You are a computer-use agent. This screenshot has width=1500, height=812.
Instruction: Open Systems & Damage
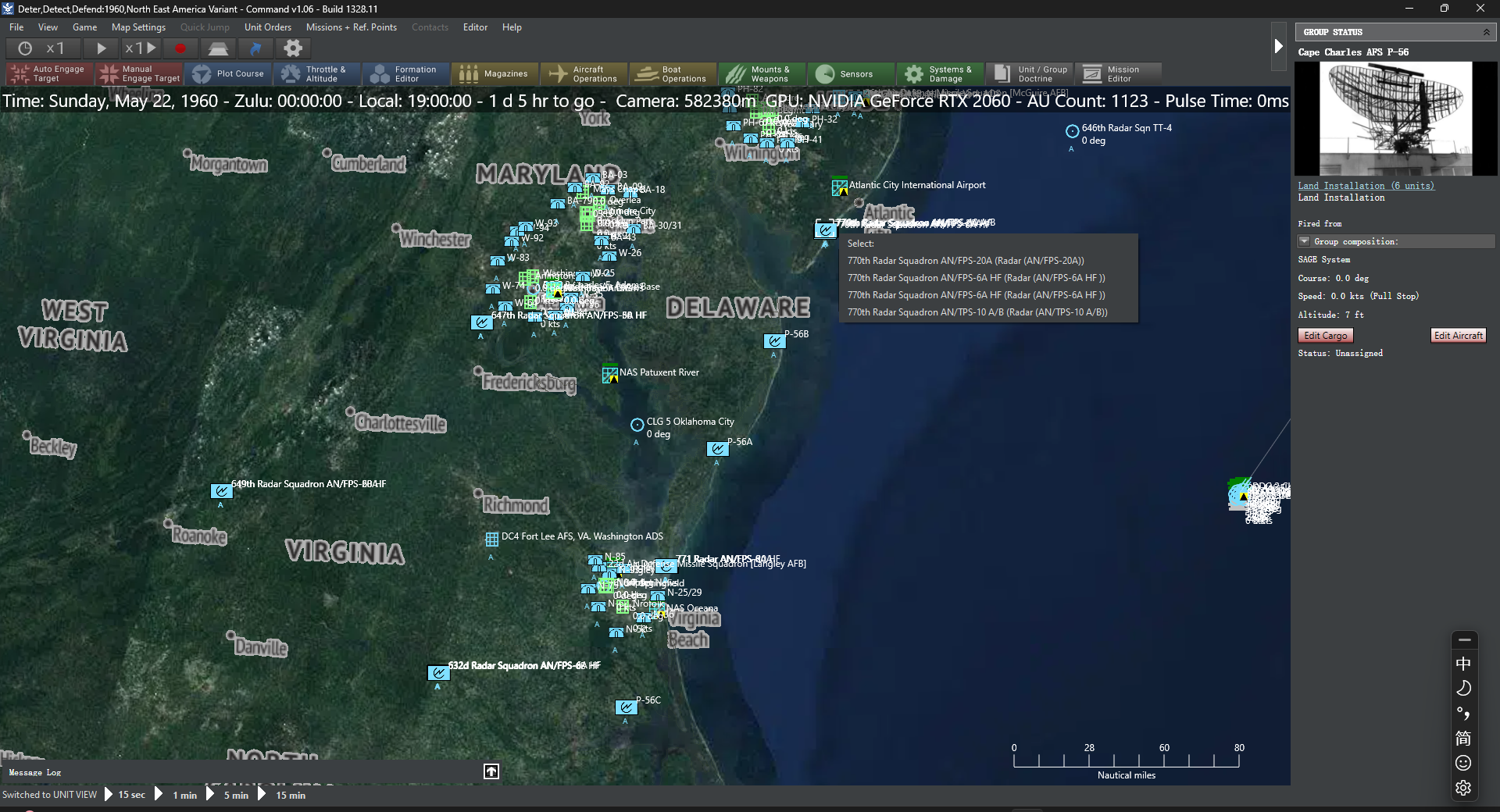point(941,73)
